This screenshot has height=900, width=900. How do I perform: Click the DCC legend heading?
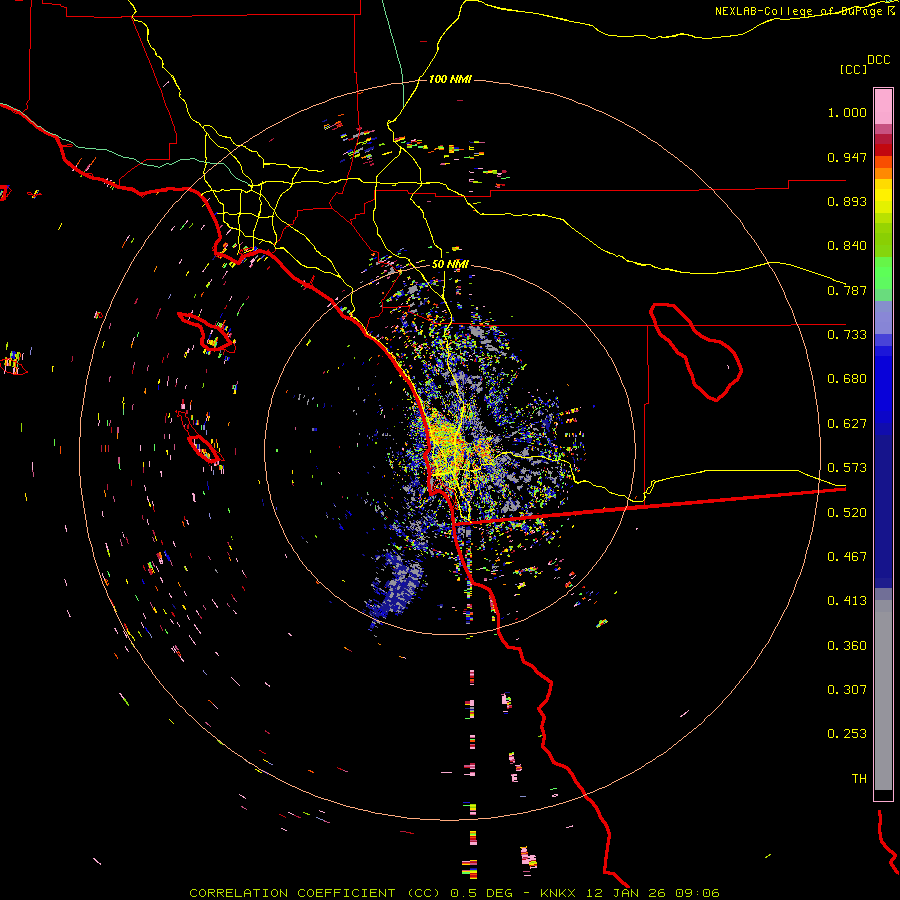point(878,60)
